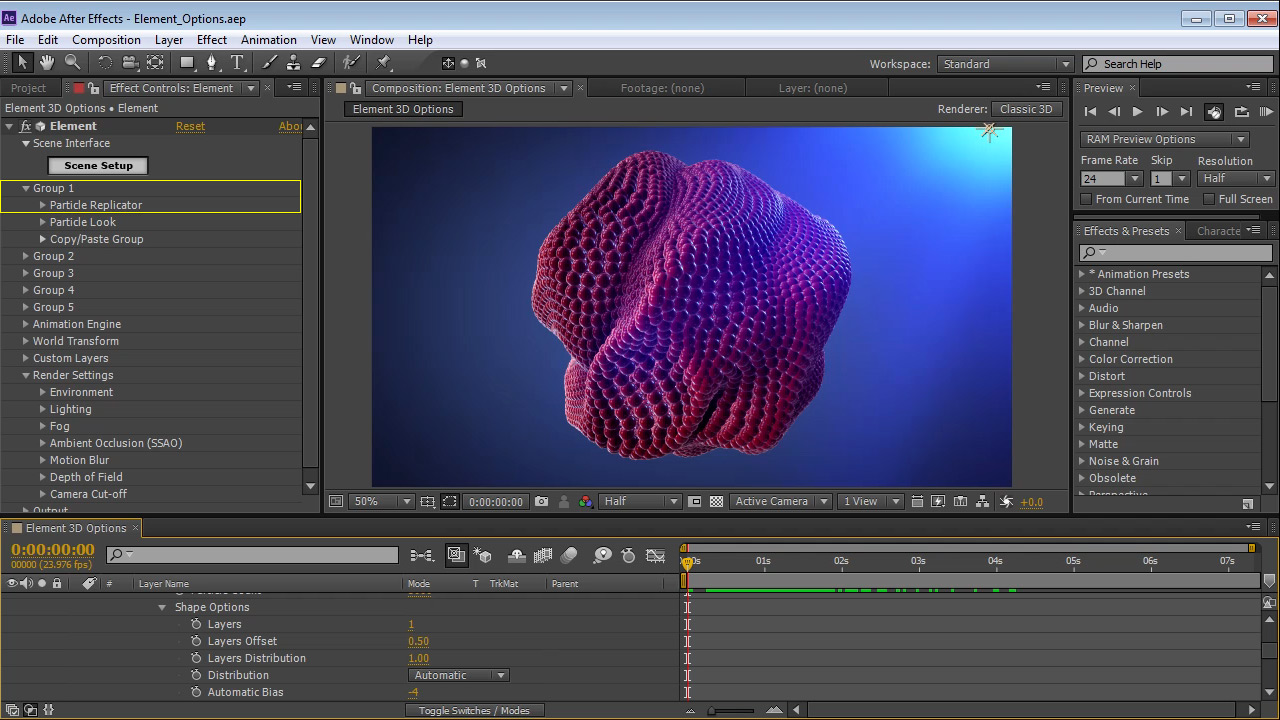
Task: Open the Active Camera view dropdown
Action: pos(780,501)
